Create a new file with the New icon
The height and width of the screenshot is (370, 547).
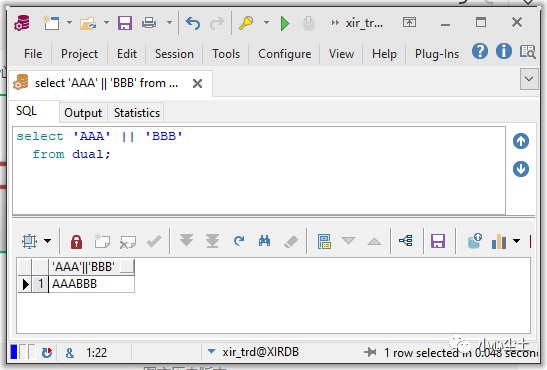pos(51,23)
